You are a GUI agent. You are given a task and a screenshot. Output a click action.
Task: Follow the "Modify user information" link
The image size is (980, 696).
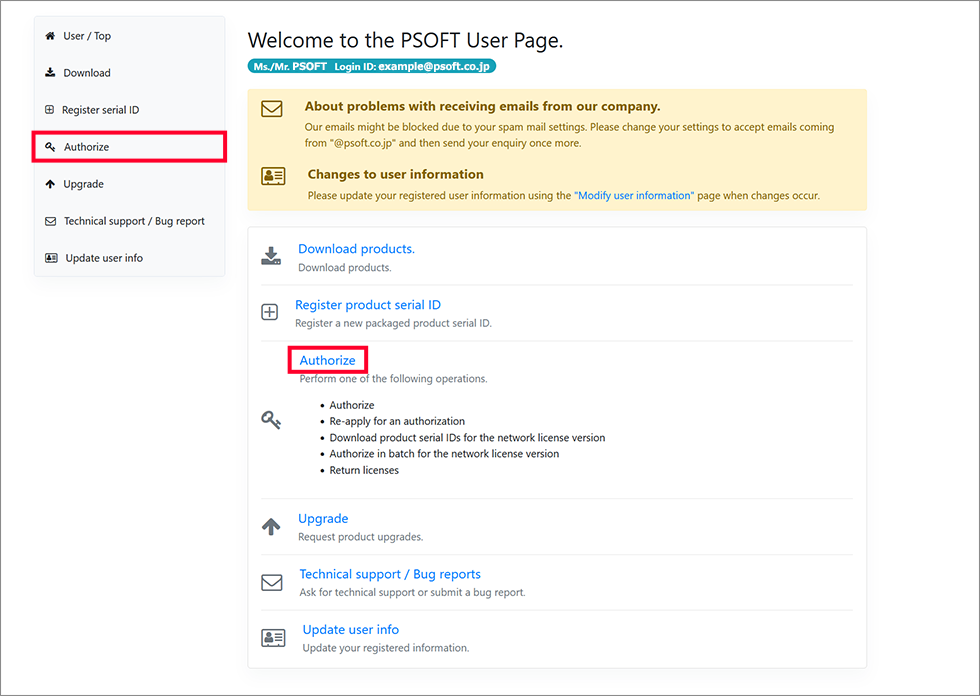click(633, 196)
